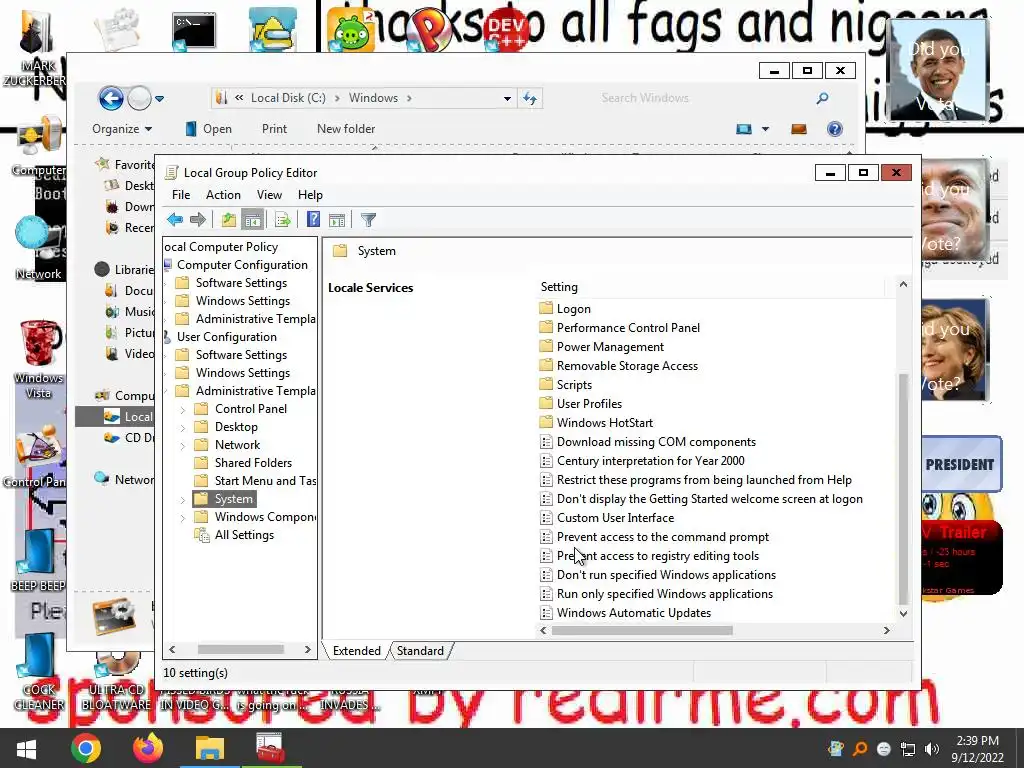Expand the Control Panel tree node
Viewport: 1024px width, 768px height.
183,409
